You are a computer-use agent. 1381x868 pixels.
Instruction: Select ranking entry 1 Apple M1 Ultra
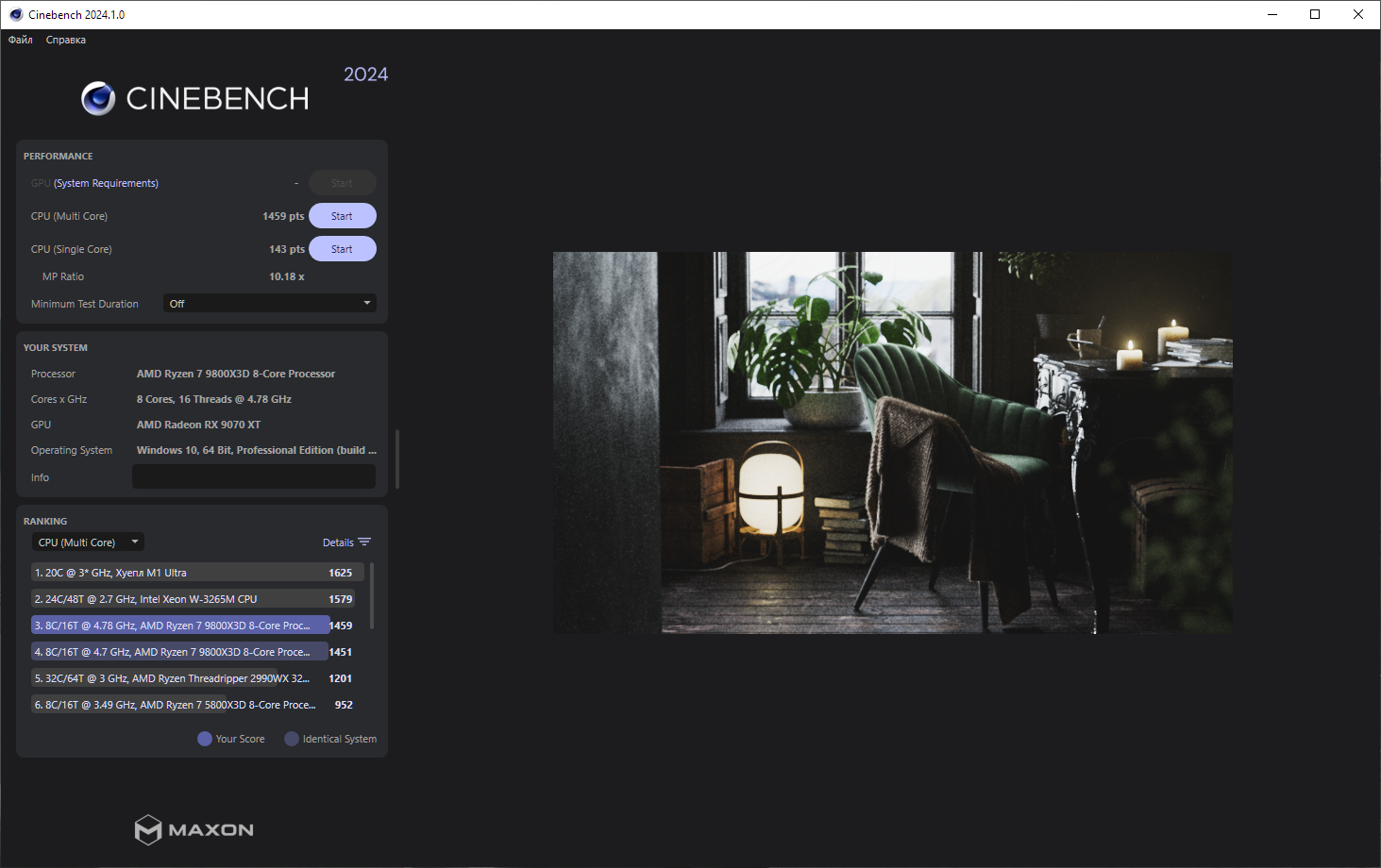click(x=197, y=573)
